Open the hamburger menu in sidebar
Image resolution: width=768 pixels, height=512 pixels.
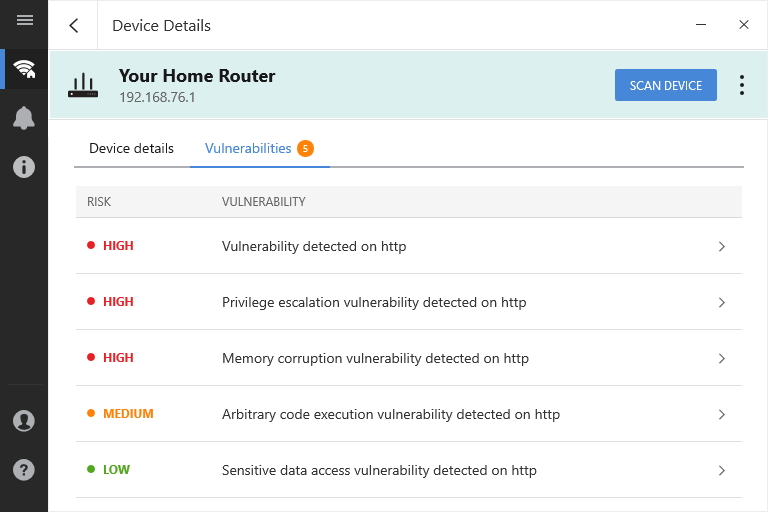point(24,20)
